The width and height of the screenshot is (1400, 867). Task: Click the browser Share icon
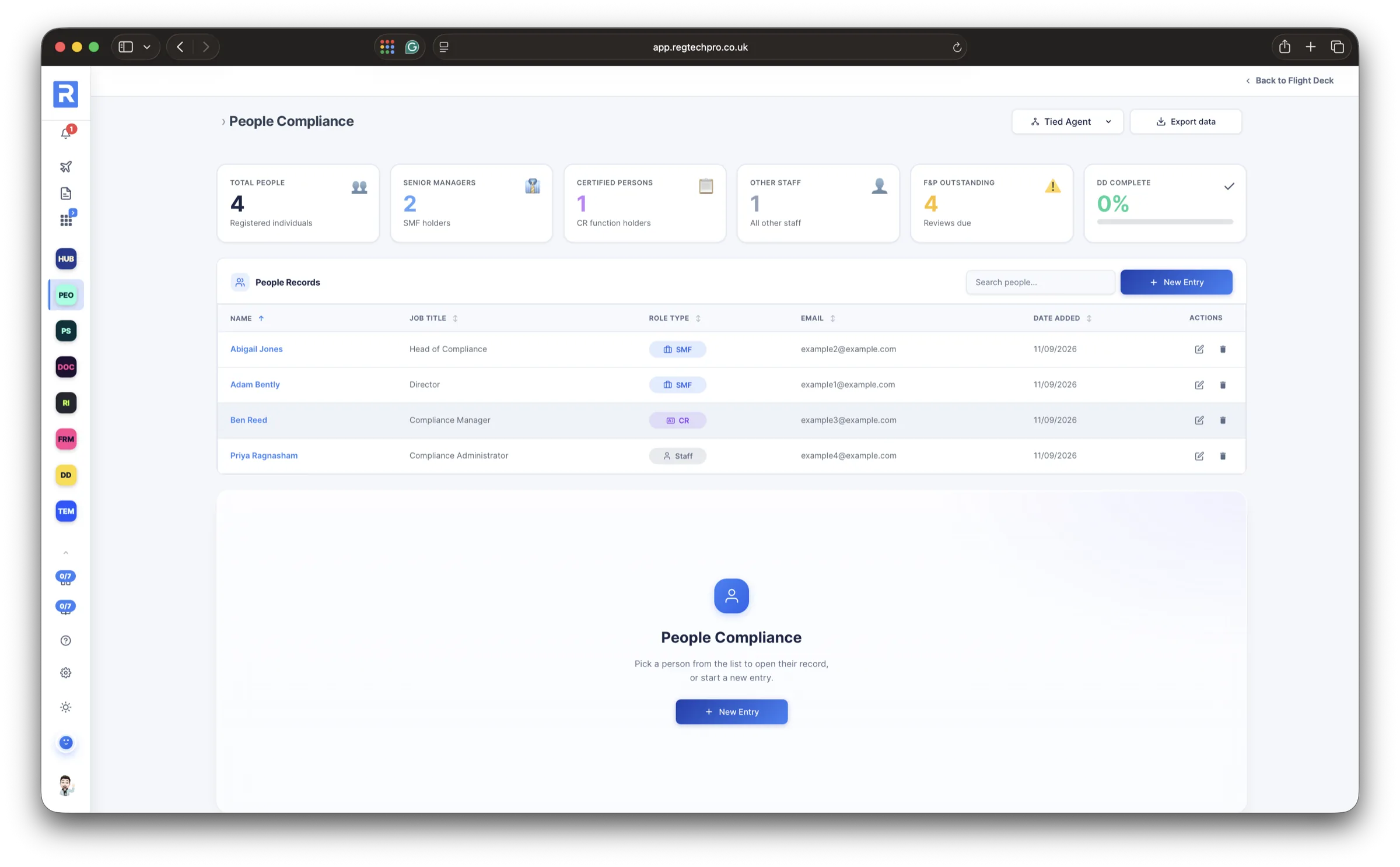coord(1284,47)
